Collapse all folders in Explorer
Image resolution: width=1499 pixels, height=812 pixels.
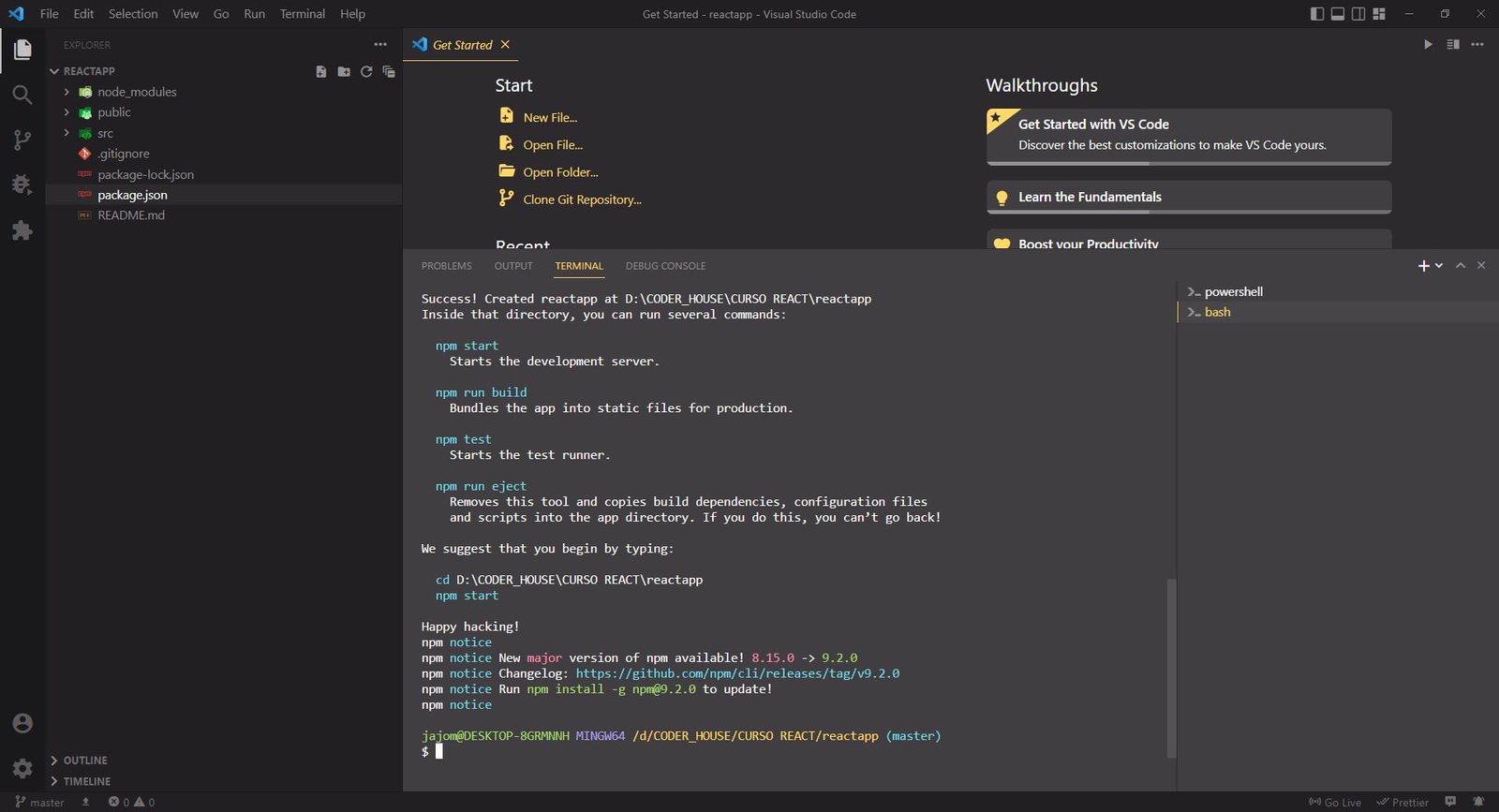(x=389, y=71)
